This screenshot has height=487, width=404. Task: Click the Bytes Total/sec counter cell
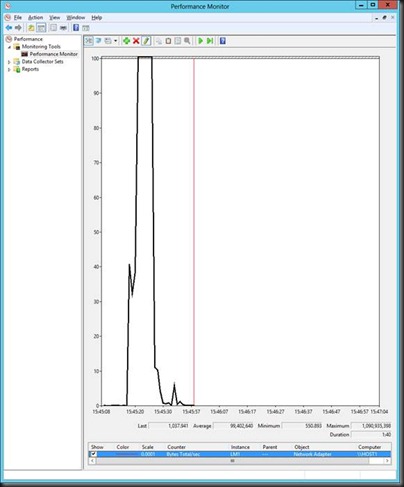183,454
